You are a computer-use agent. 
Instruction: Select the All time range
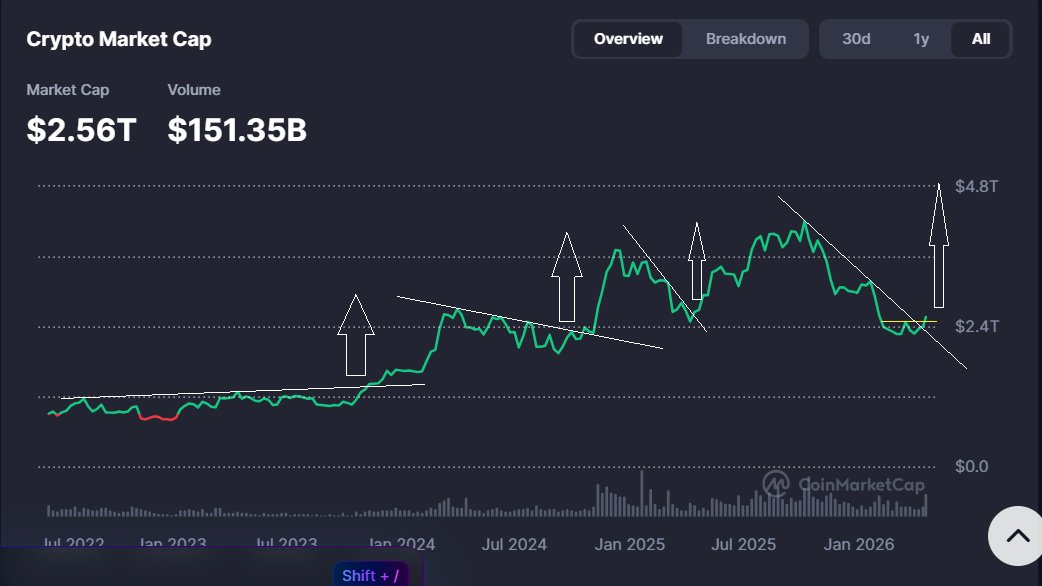pos(981,39)
